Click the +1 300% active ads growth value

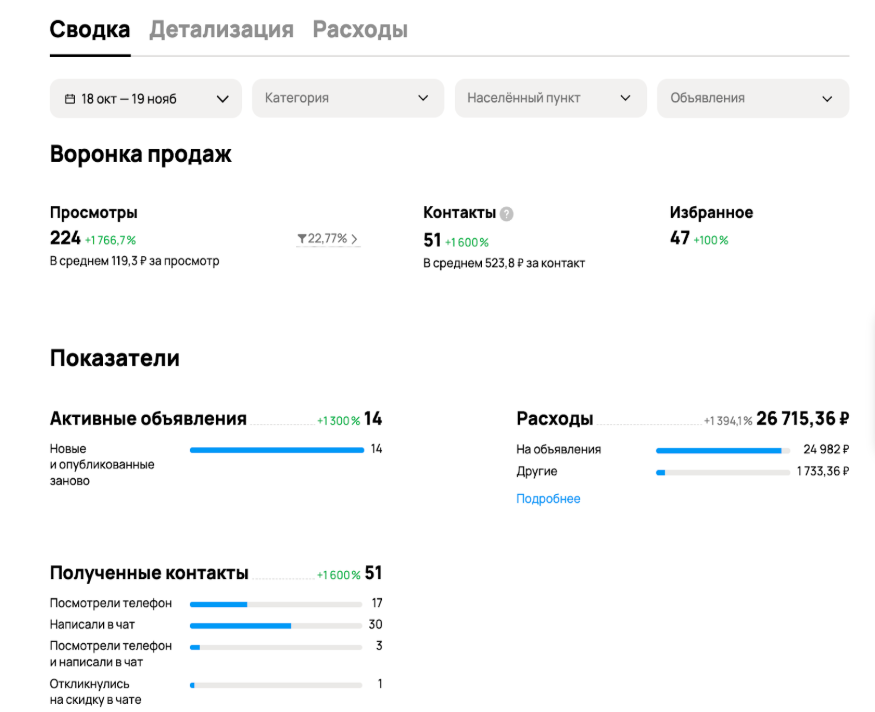(x=338, y=421)
